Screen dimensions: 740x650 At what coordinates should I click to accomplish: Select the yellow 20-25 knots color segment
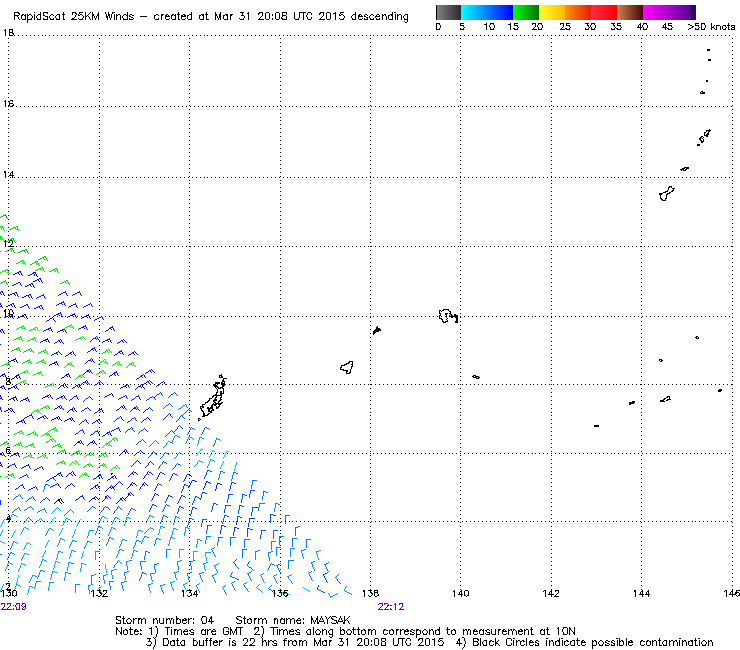click(552, 12)
